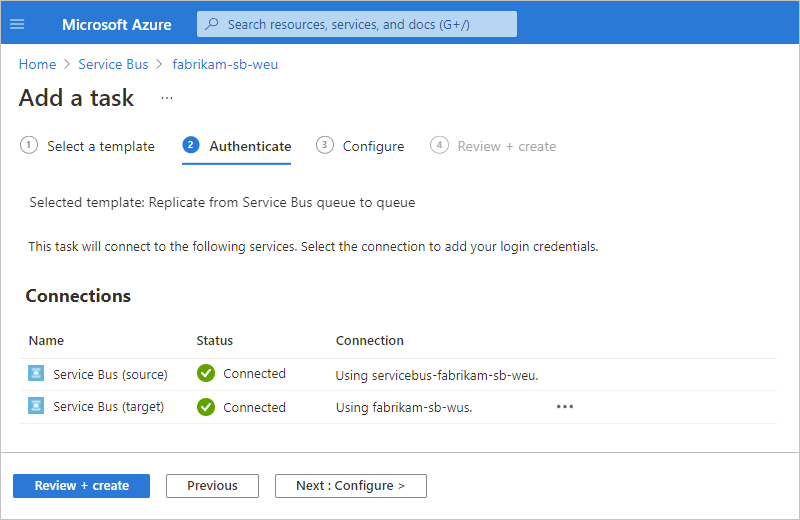Click the green Connected checkmark for source
This screenshot has width=800, height=520.
pos(206,374)
